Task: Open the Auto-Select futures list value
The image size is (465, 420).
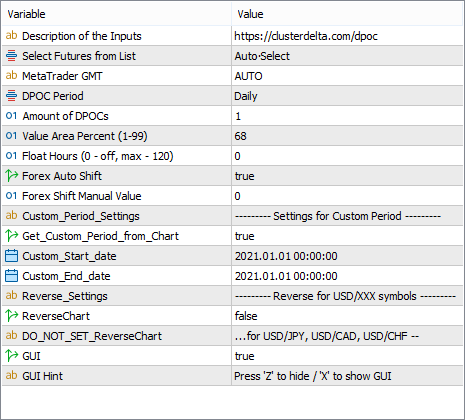Action: click(x=347, y=56)
